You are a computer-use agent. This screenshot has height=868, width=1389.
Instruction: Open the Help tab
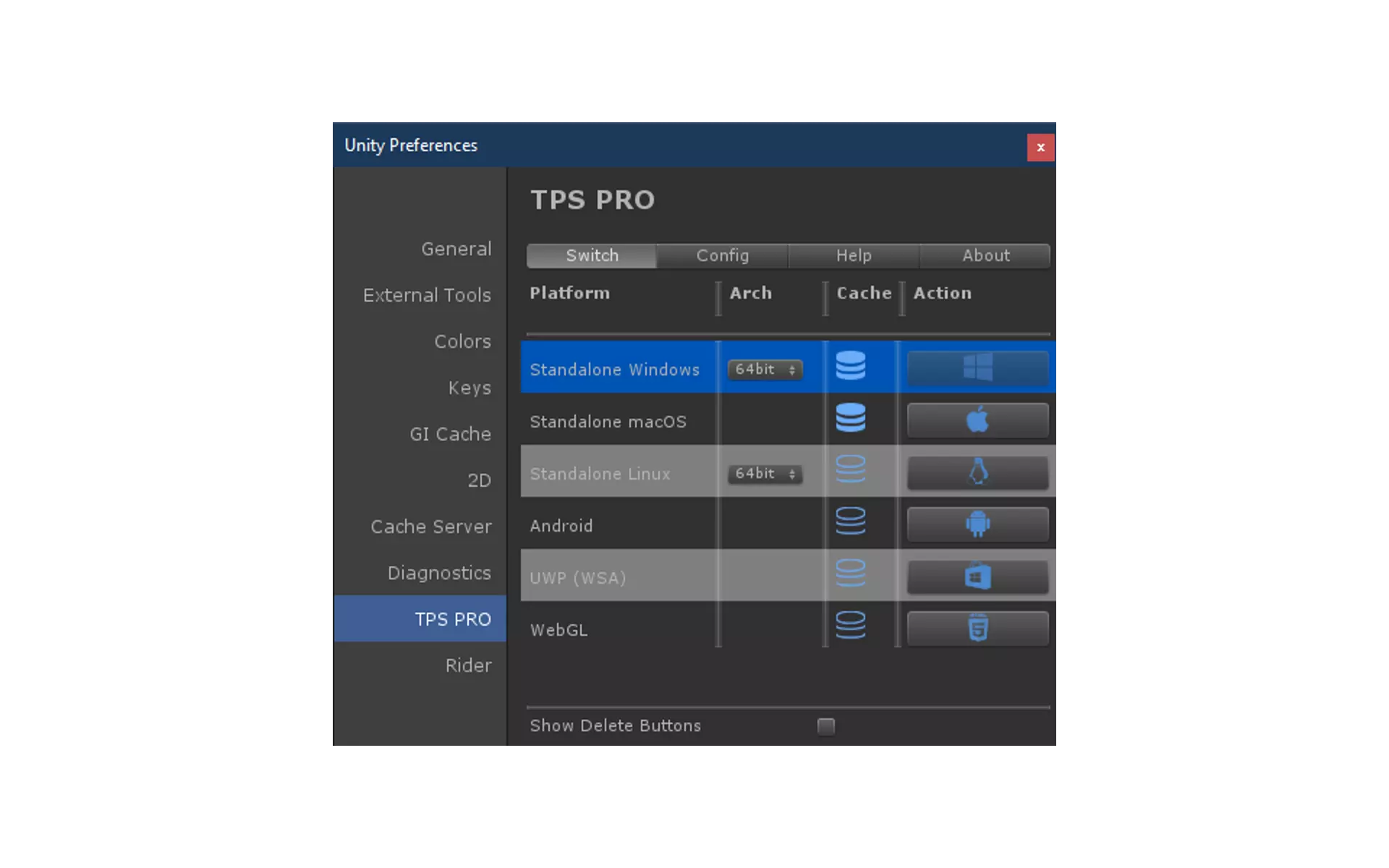854,255
